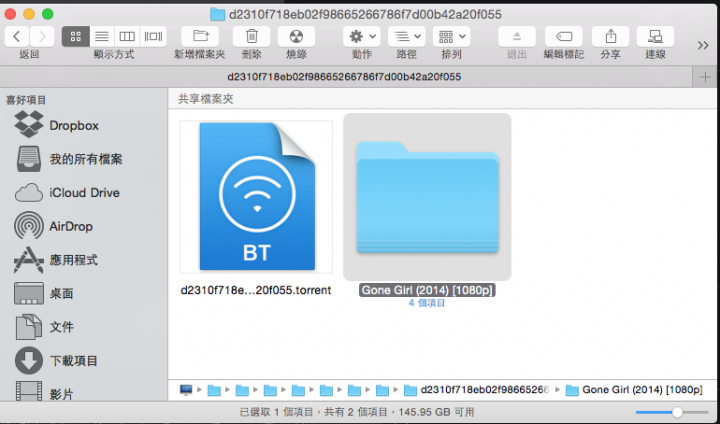Click the 刪除 trash toolbar icon

click(251, 36)
